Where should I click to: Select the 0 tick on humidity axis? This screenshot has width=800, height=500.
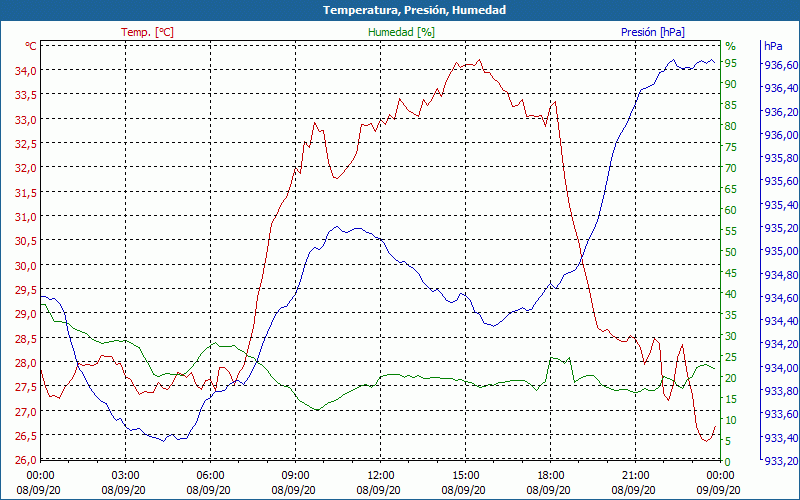(728, 462)
